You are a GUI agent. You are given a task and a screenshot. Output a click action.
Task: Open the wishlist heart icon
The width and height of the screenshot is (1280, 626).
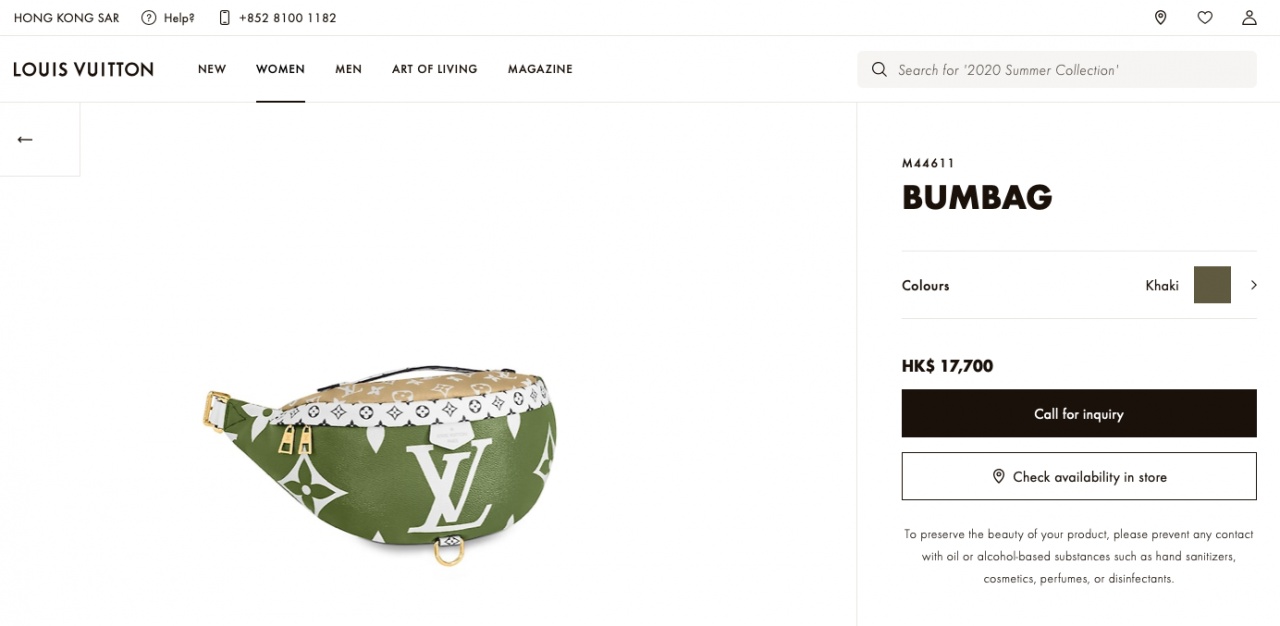1205,17
